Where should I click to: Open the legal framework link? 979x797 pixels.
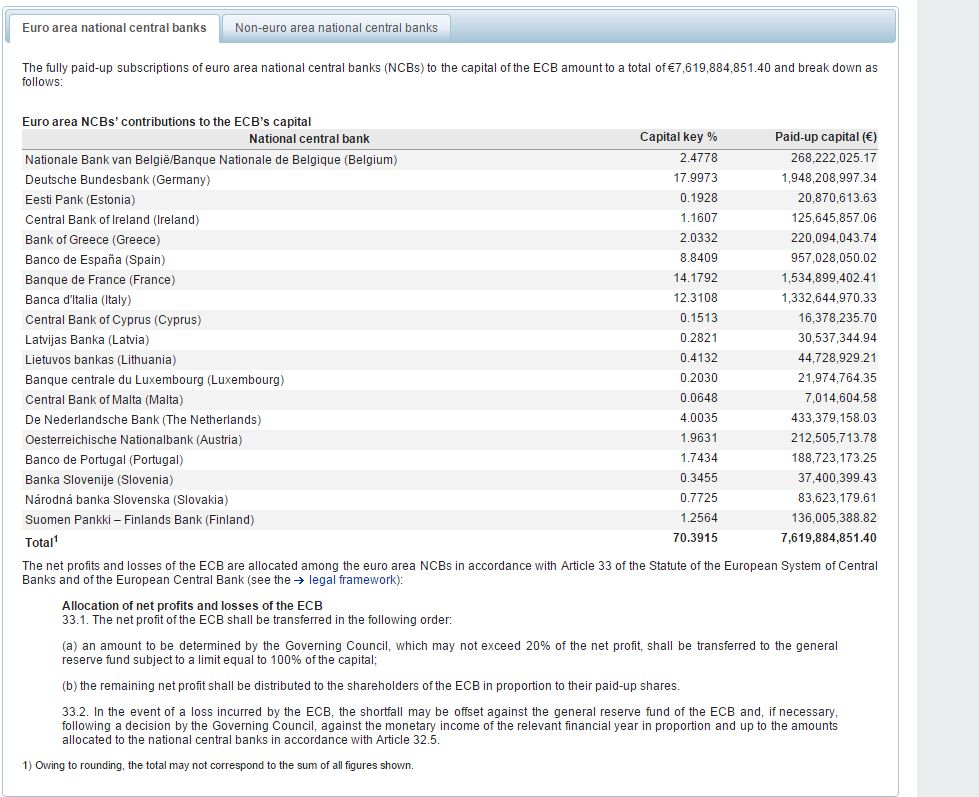coord(352,580)
